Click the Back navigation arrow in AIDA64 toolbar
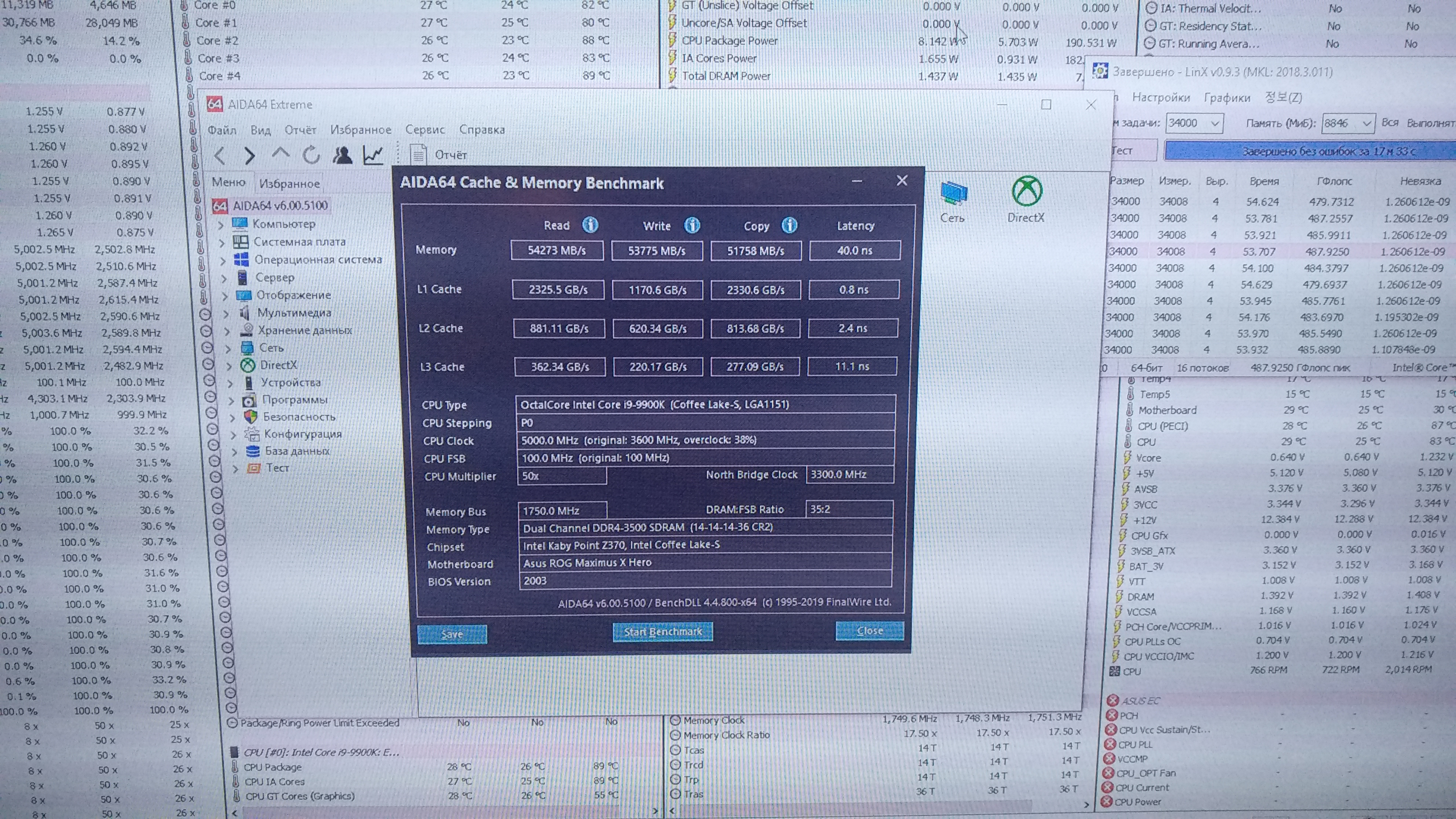 point(220,155)
